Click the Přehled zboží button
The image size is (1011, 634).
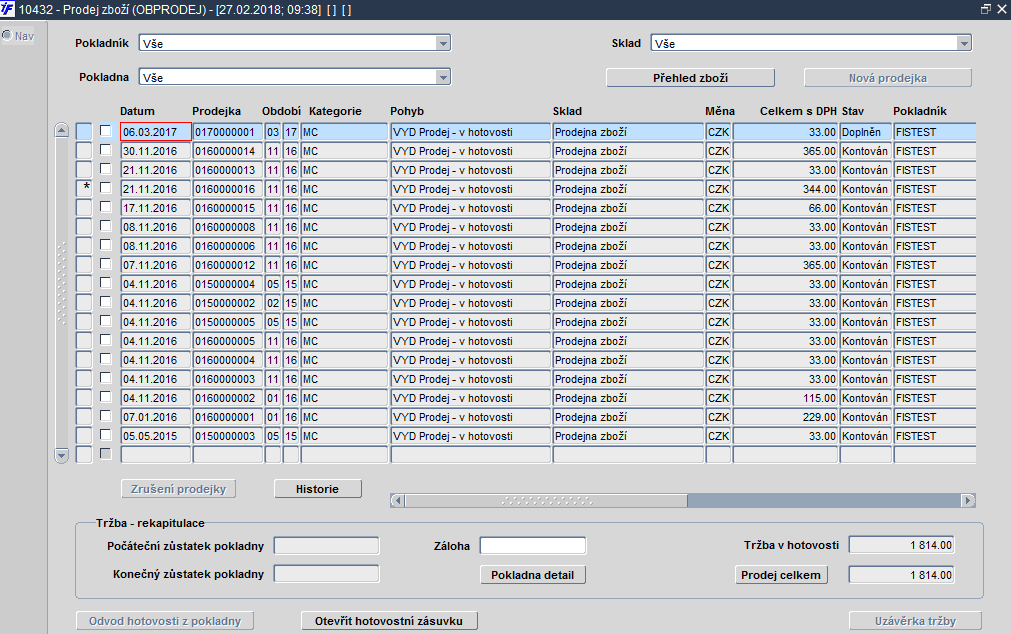pos(691,78)
